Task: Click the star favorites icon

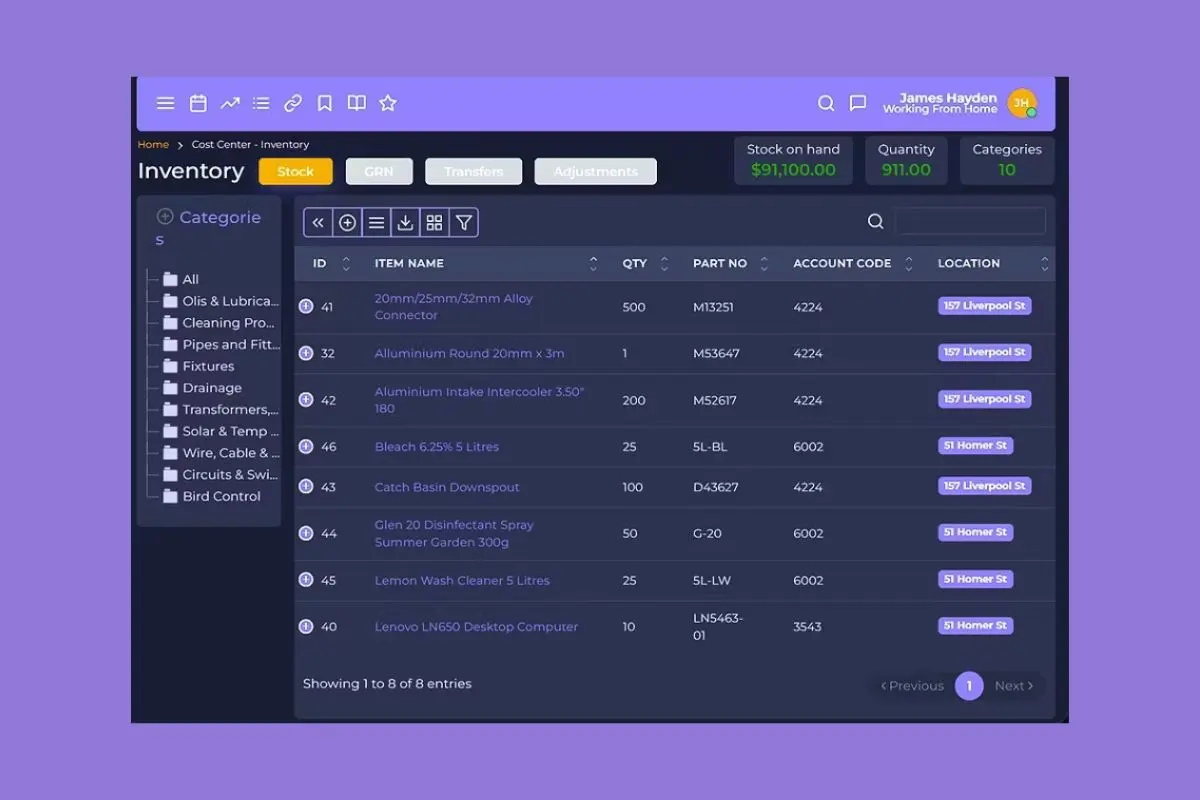Action: 388,103
